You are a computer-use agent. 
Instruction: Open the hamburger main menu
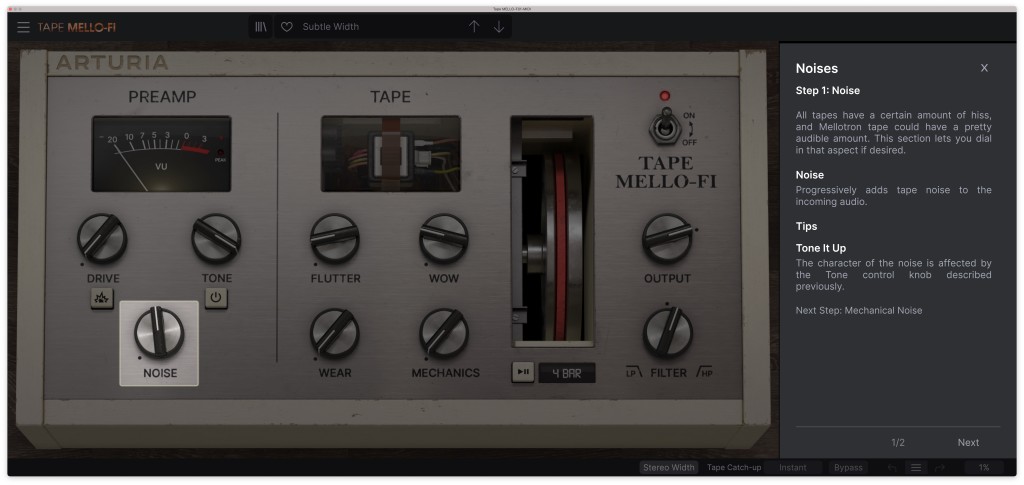pyautogui.click(x=24, y=27)
